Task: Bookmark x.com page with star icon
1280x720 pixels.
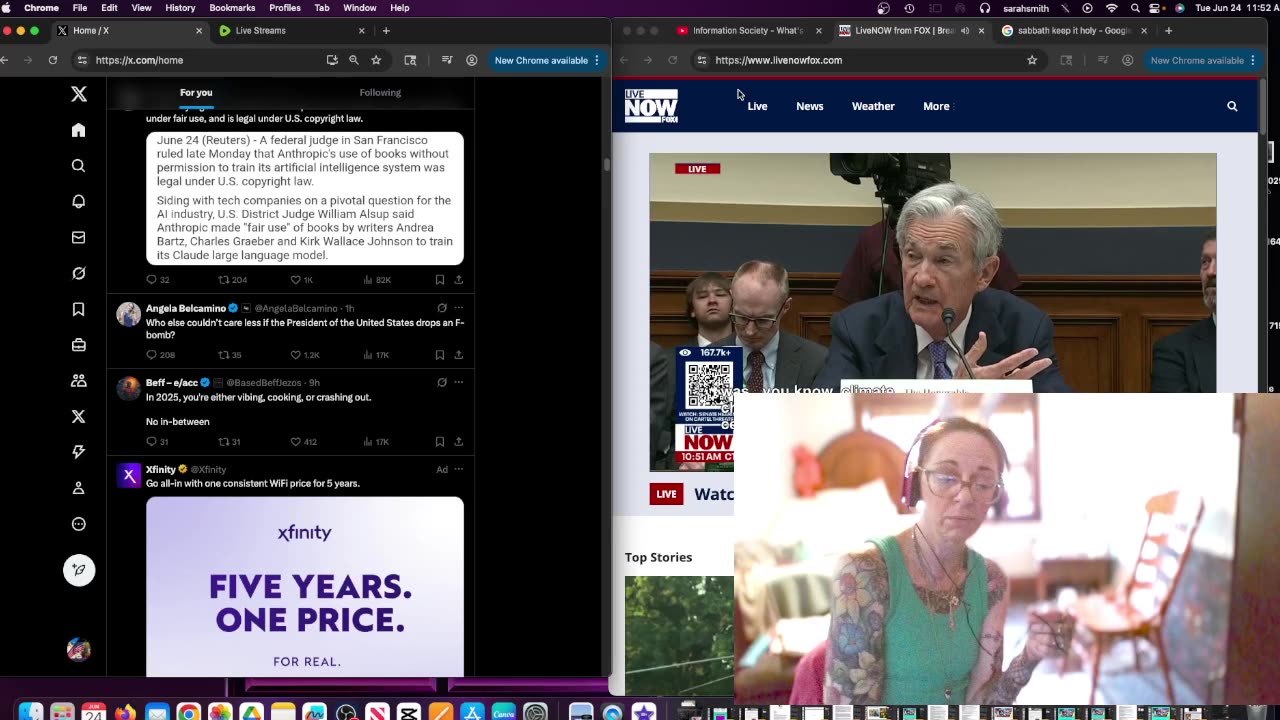Action: [376, 60]
